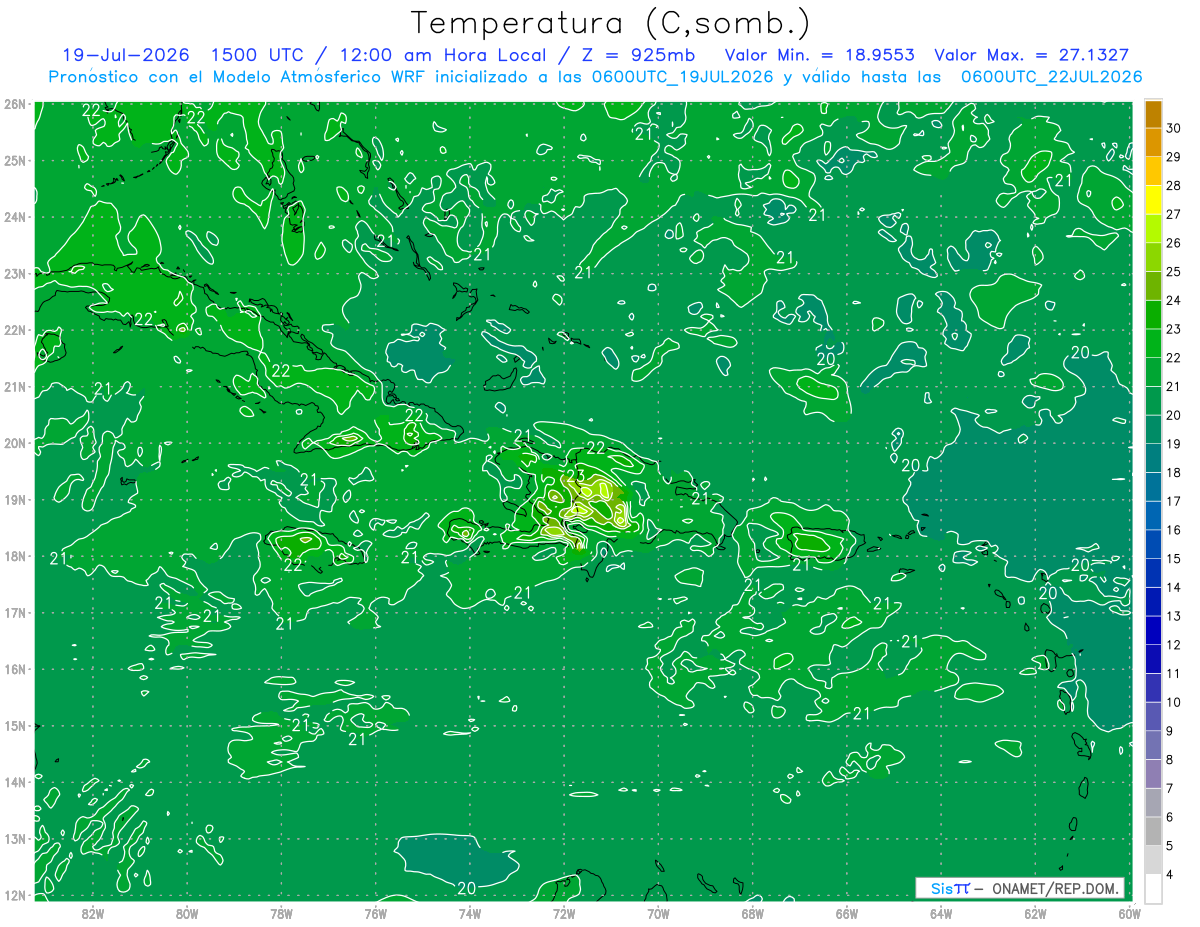Click the '76W' longitude axis label
This screenshot has height=927, width=1200.
[x=376, y=914]
